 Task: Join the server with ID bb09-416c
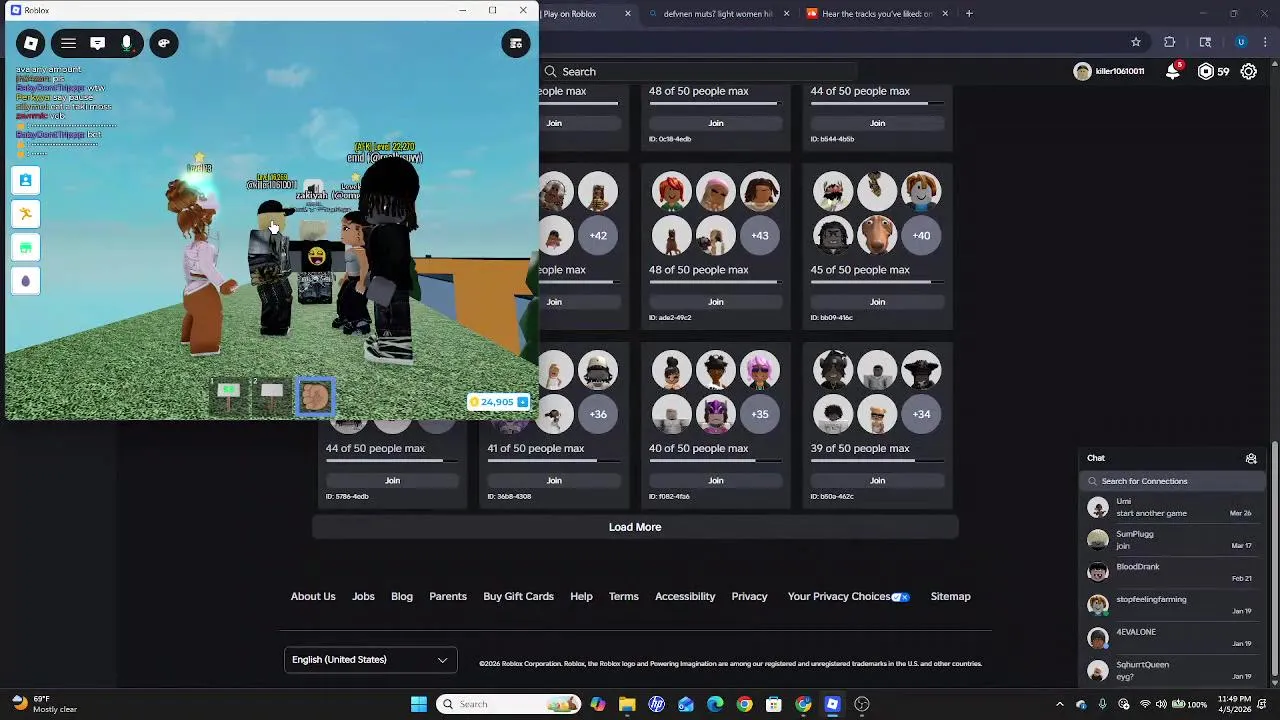point(877,302)
